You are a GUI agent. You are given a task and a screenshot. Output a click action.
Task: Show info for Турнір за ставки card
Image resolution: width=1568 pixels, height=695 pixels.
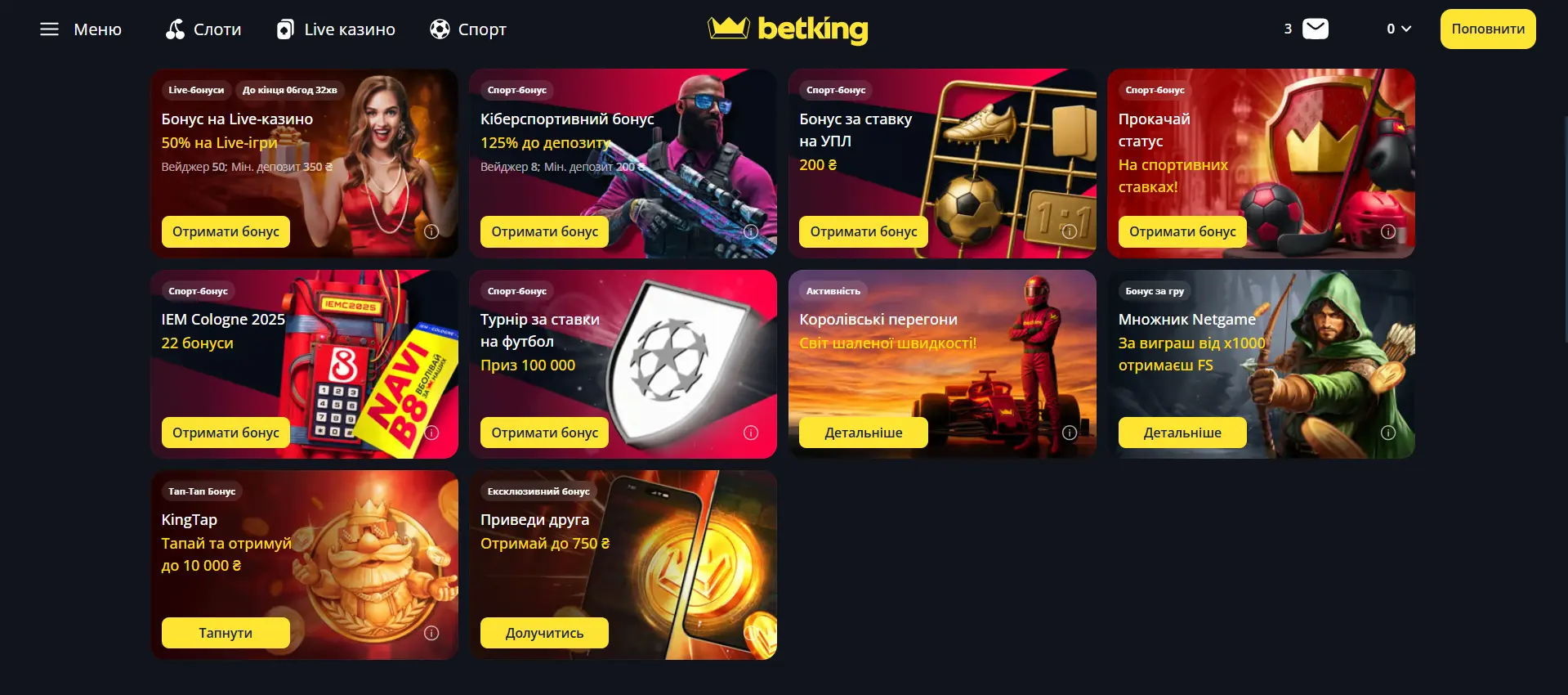click(x=750, y=433)
